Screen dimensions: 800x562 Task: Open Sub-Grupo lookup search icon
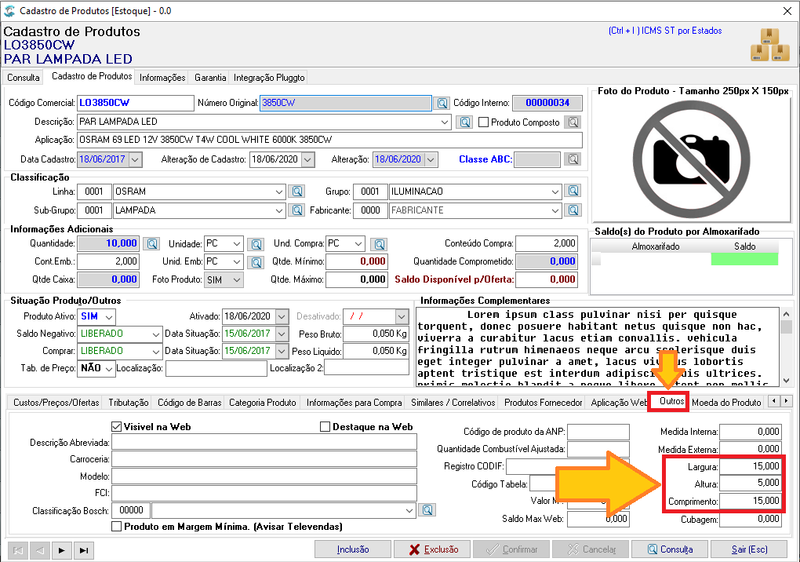pyautogui.click(x=296, y=210)
